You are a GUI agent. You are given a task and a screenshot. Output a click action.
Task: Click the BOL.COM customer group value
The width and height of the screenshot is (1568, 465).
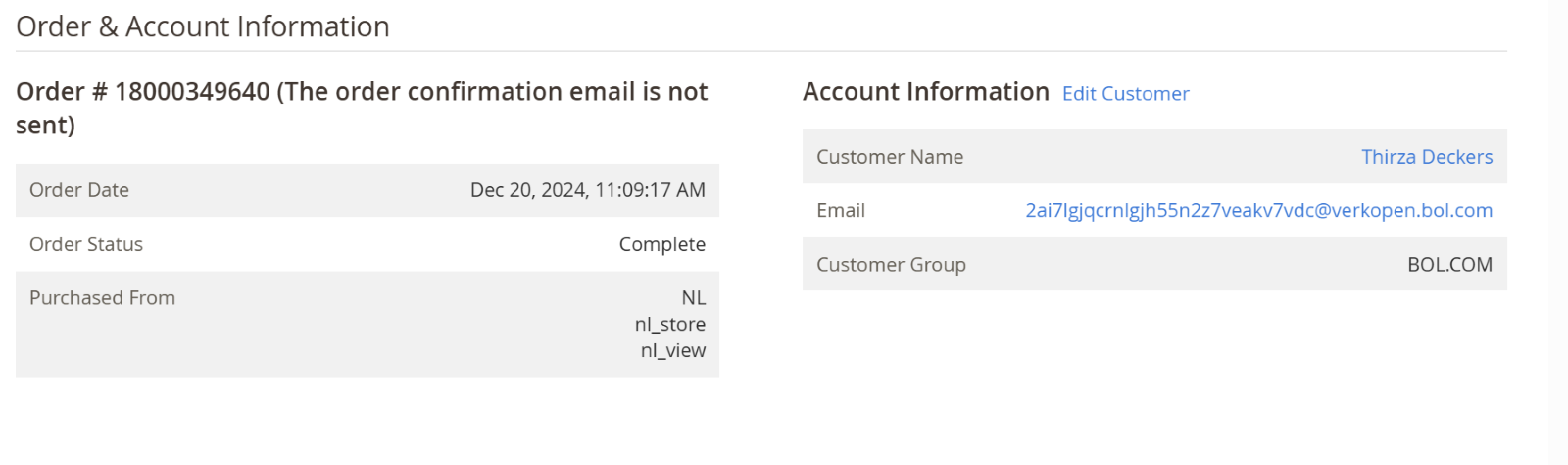pos(1449,265)
